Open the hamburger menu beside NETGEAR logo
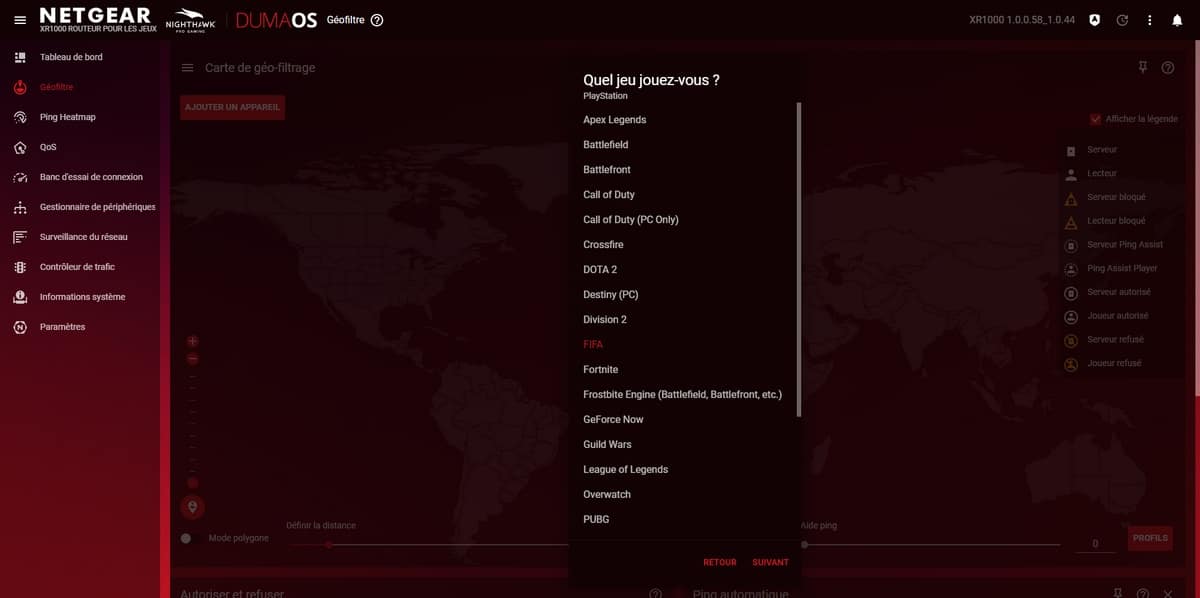The width and height of the screenshot is (1200, 598). tap(20, 20)
